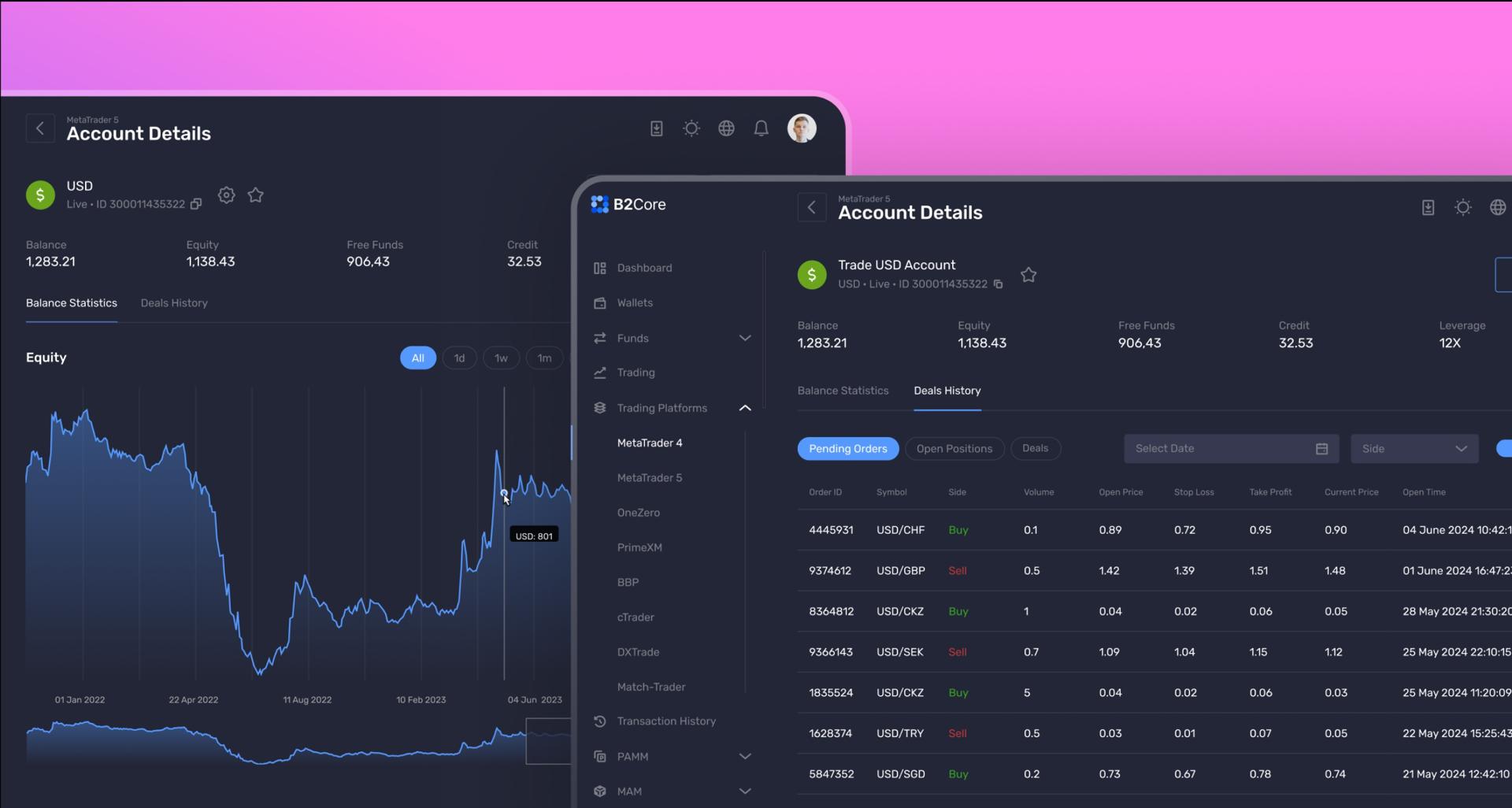Select the 1w equity range pill

pos(501,358)
